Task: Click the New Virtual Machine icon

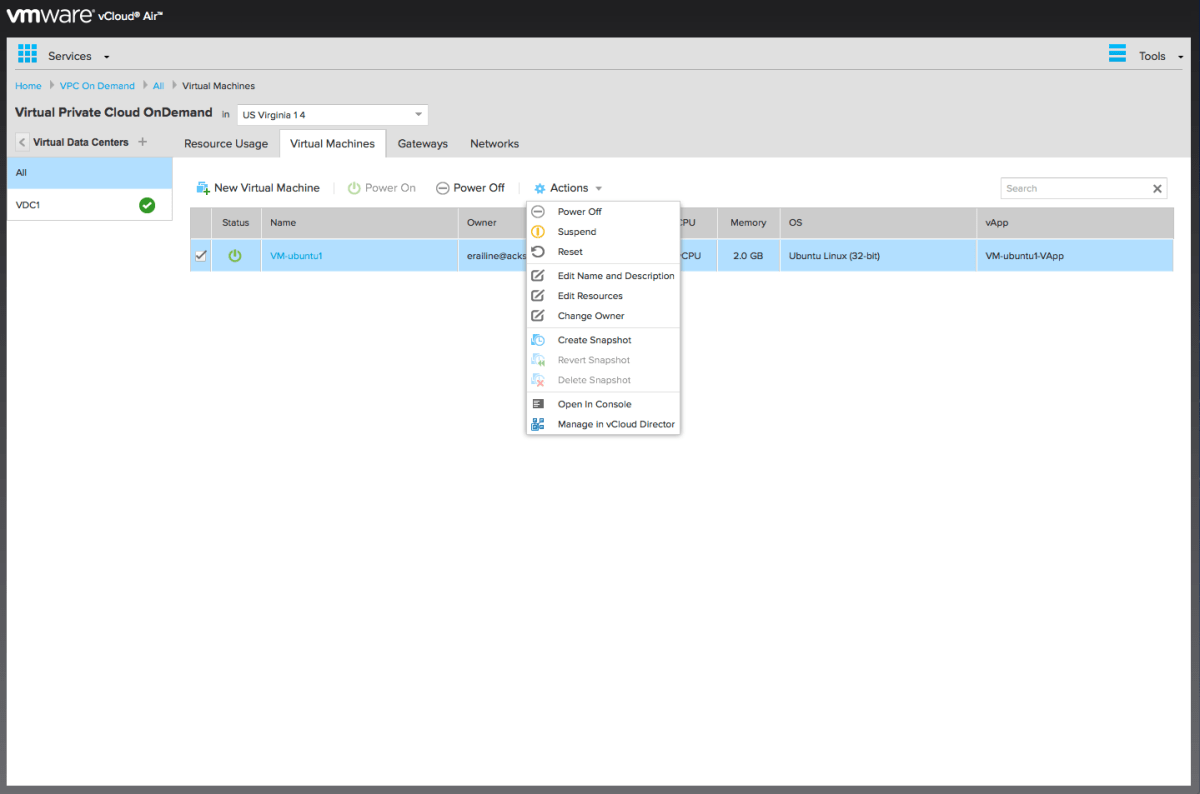Action: tap(203, 188)
